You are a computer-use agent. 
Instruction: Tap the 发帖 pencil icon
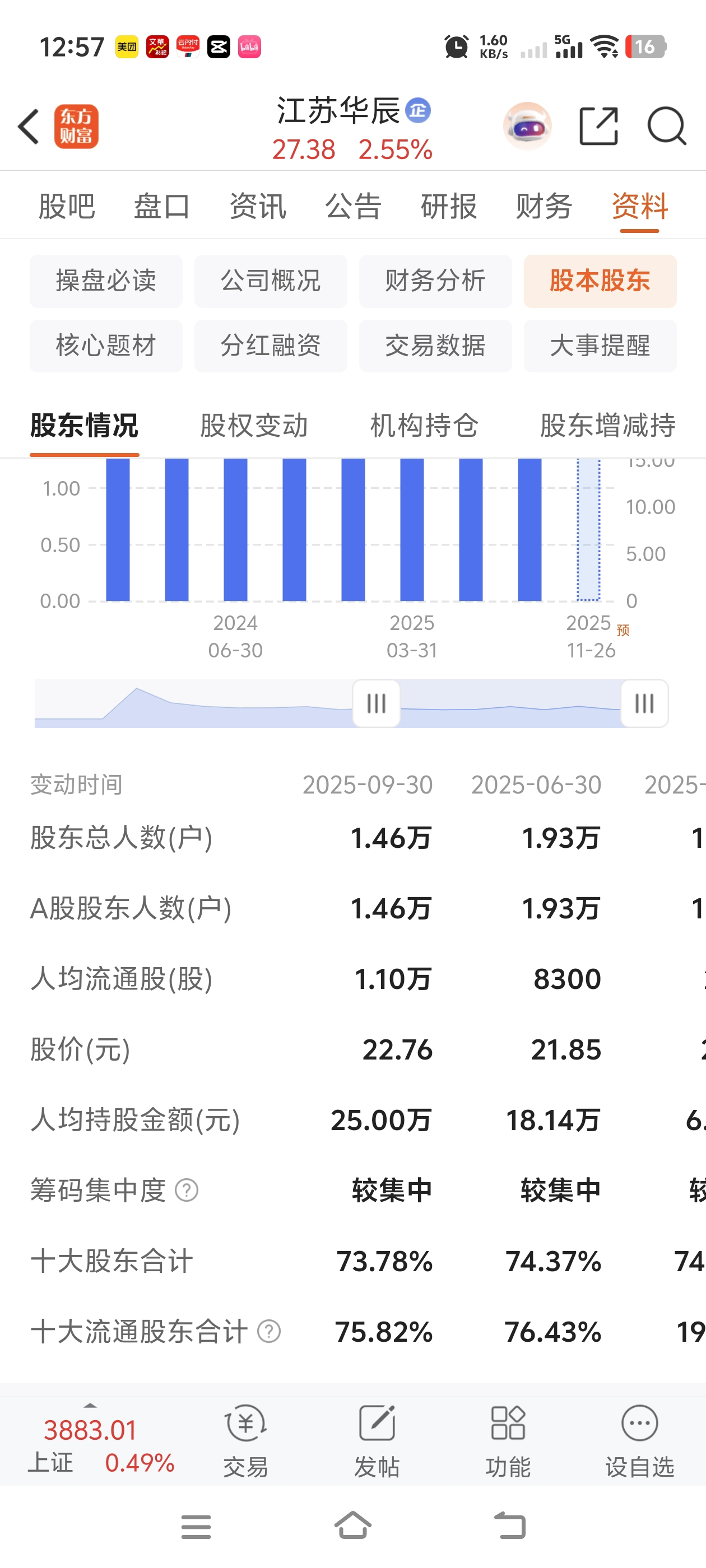377,1423
